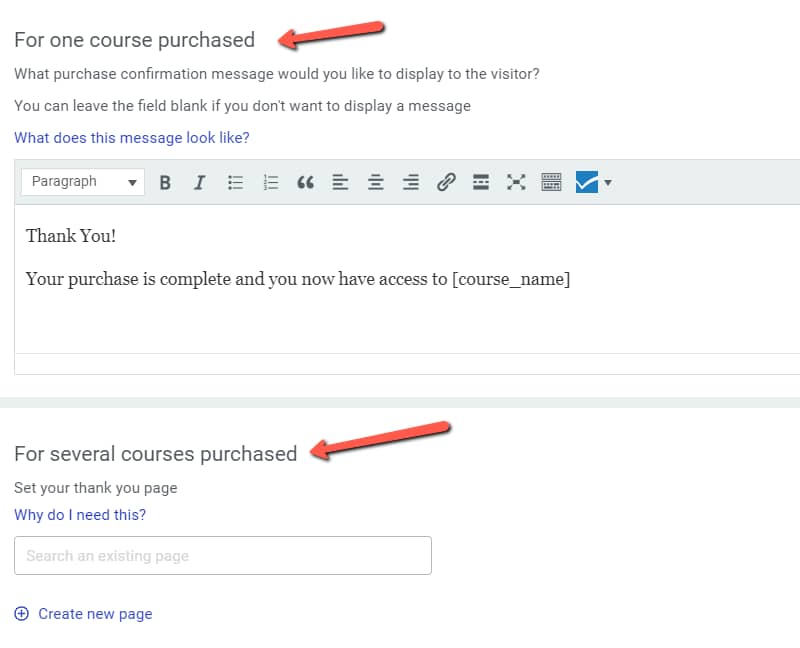This screenshot has height=648, width=800.
Task: Open 'Why do I need this?' link
Action: 80,515
